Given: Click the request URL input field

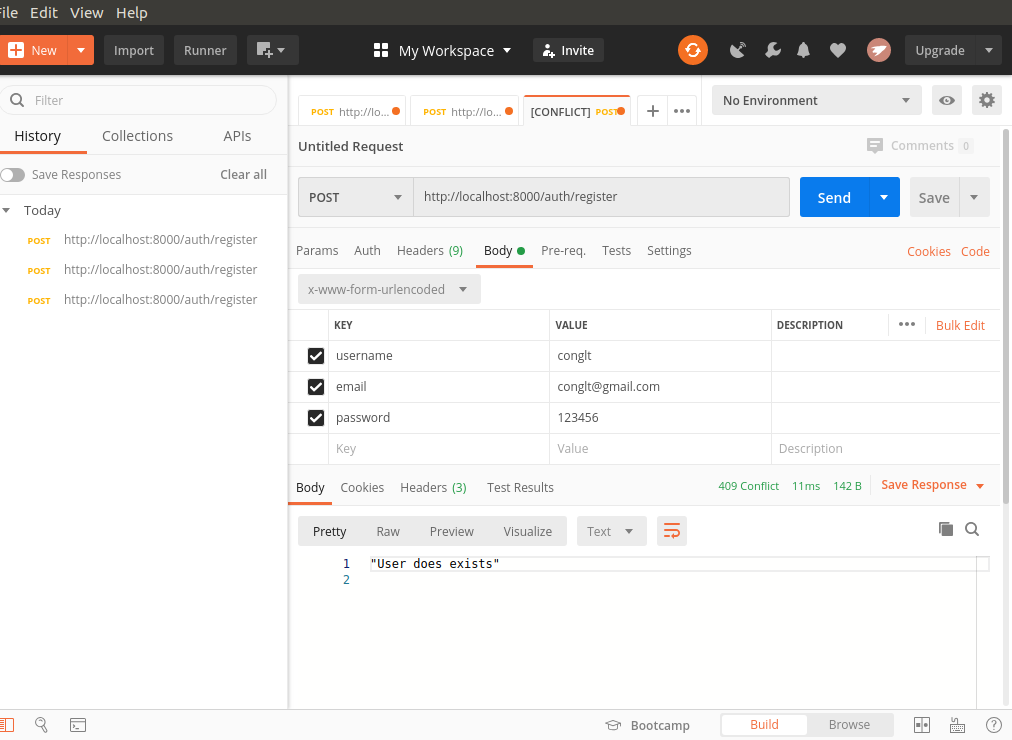Looking at the screenshot, I should point(600,197).
